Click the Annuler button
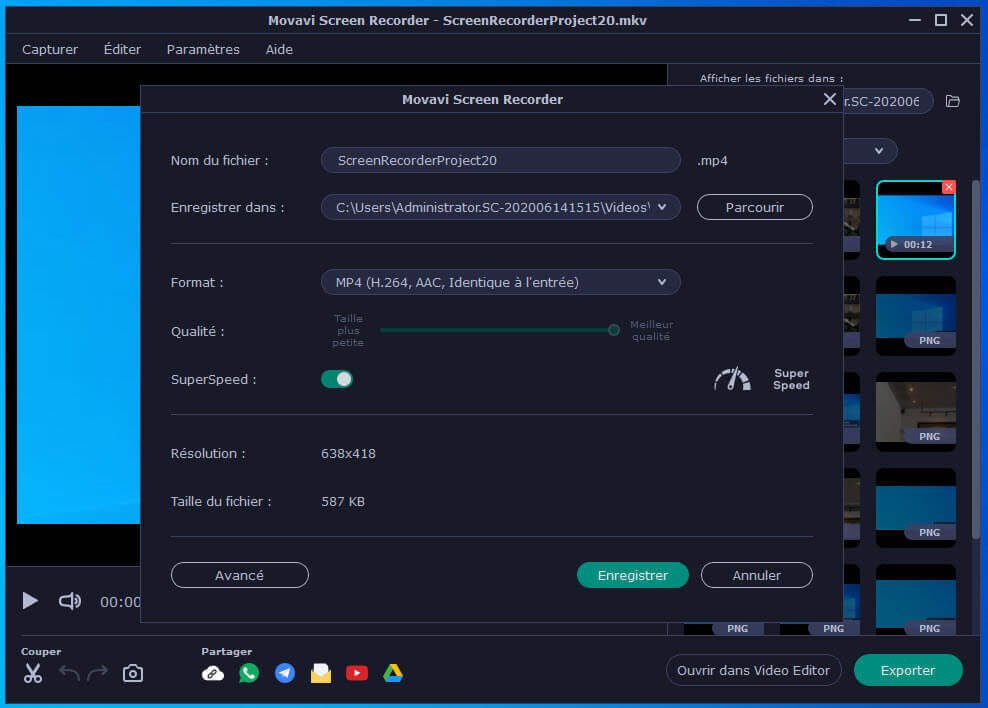The width and height of the screenshot is (988, 708). click(x=757, y=575)
